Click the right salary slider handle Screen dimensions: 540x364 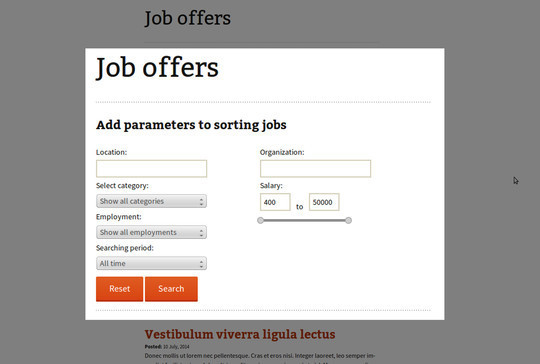(349, 220)
